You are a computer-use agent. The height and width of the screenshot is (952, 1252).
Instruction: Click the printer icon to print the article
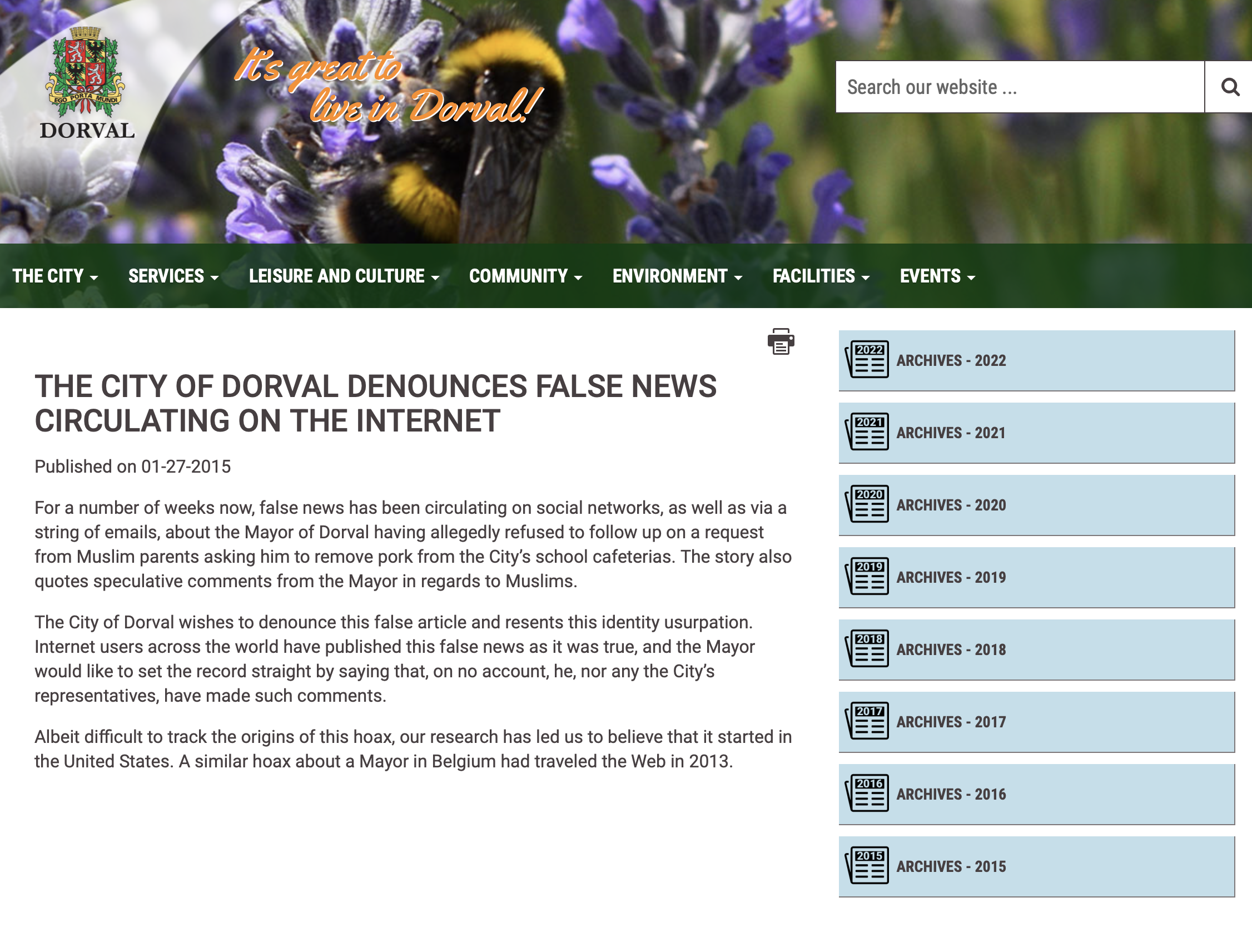coord(781,341)
